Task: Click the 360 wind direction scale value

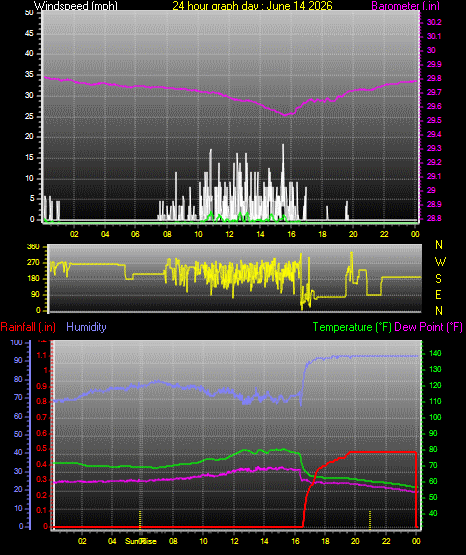Action: (x=33, y=247)
